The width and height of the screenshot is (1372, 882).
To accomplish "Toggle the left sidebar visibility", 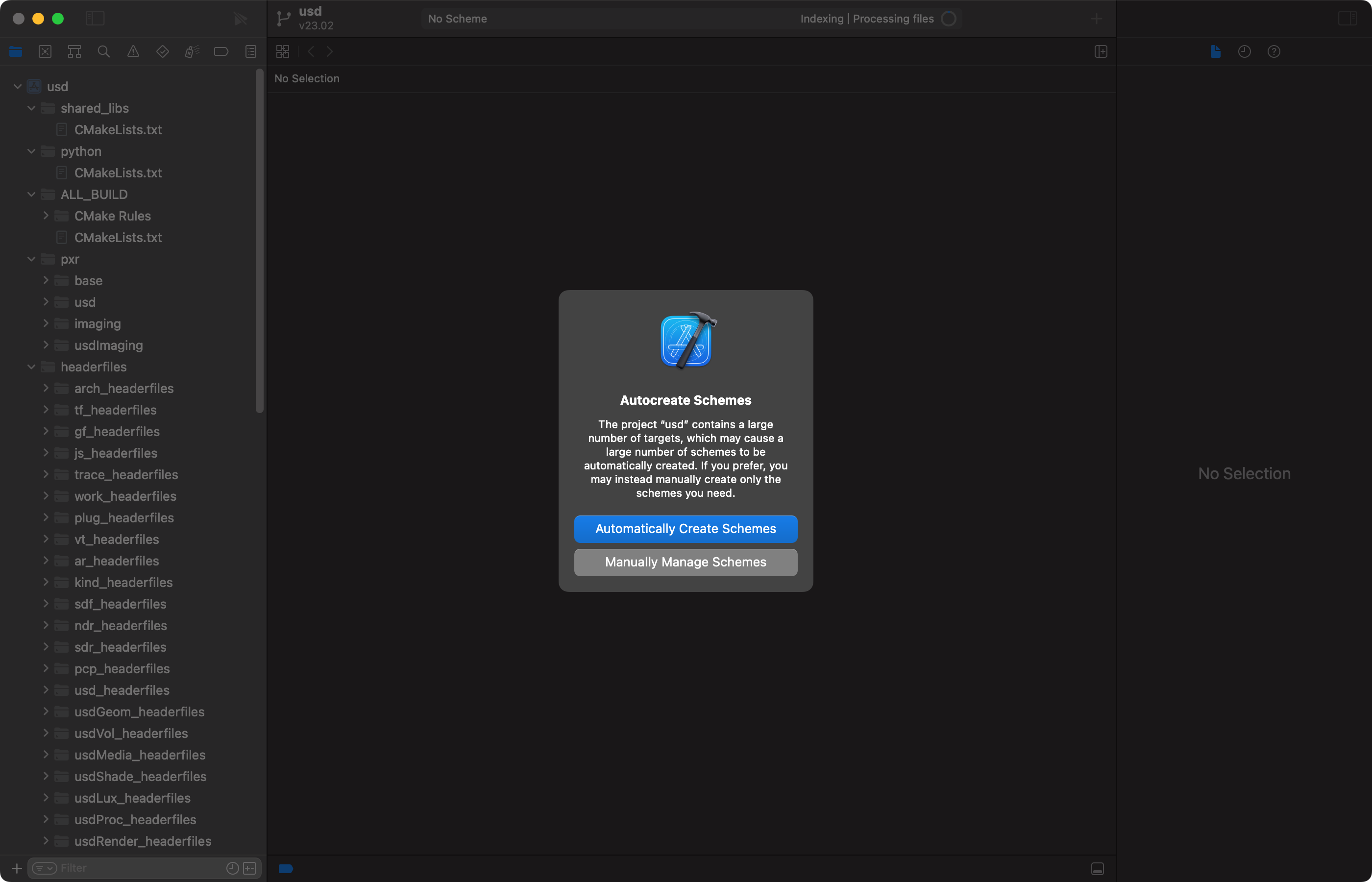I will coord(95,18).
